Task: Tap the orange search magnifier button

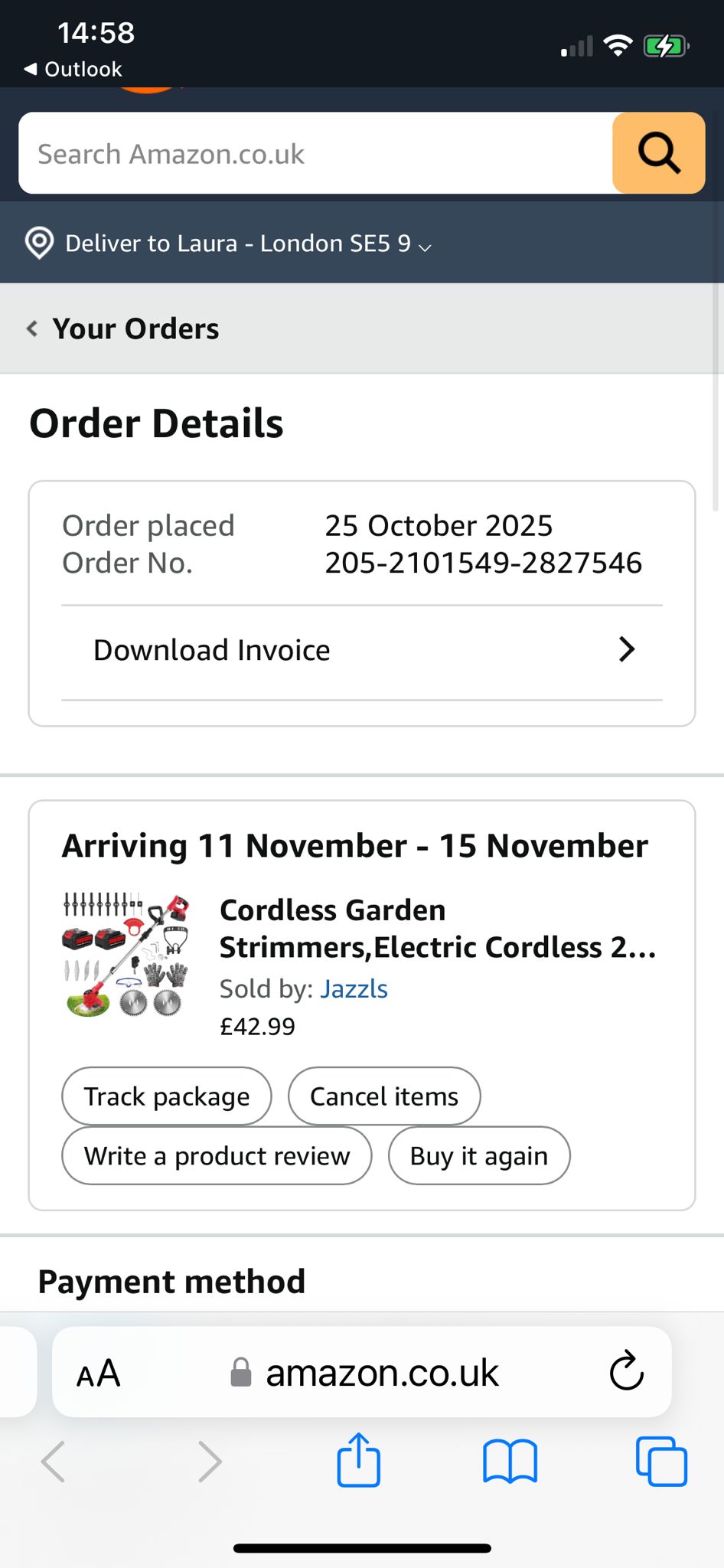Action: pyautogui.click(x=658, y=153)
